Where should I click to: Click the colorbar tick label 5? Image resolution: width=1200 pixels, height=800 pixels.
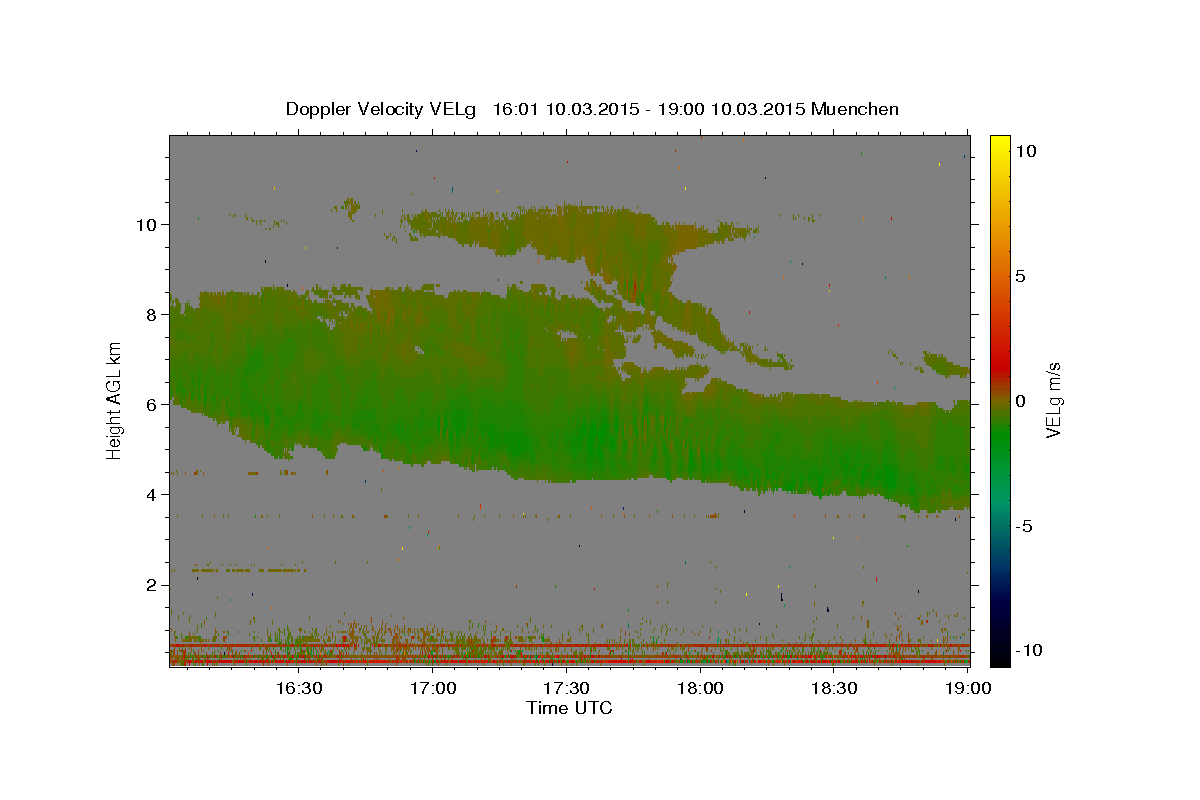click(x=1020, y=276)
